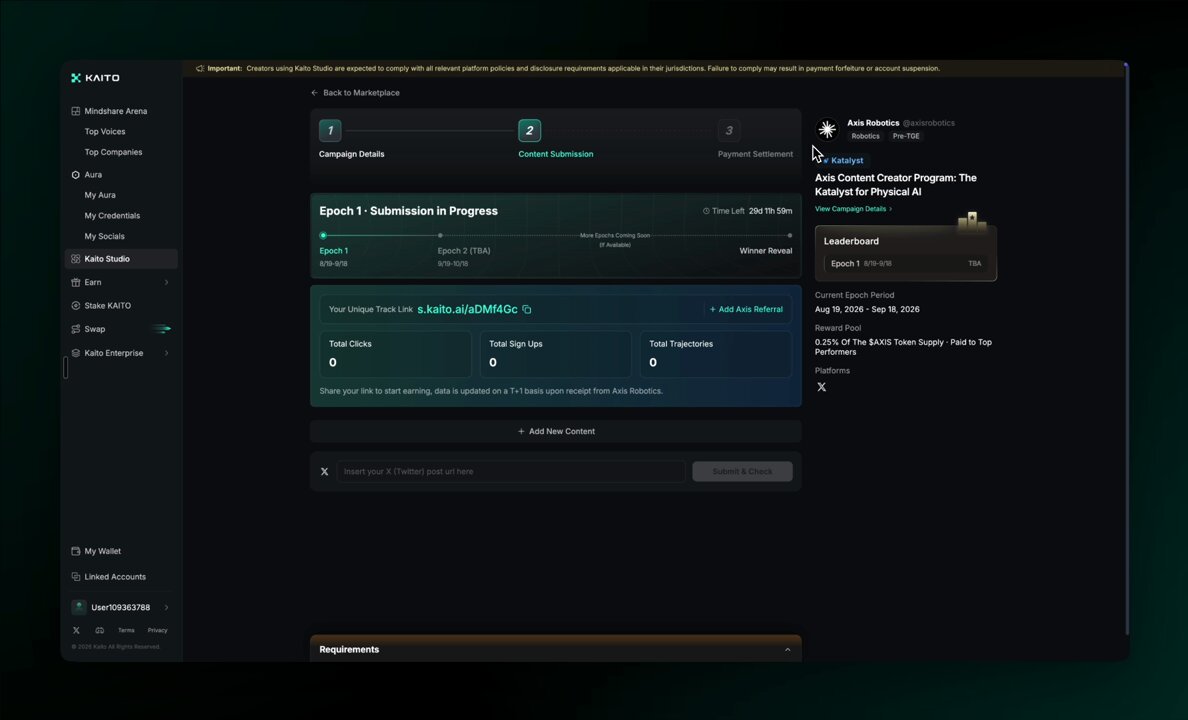
Task: Expand User109363788 account menu
Action: coord(166,607)
